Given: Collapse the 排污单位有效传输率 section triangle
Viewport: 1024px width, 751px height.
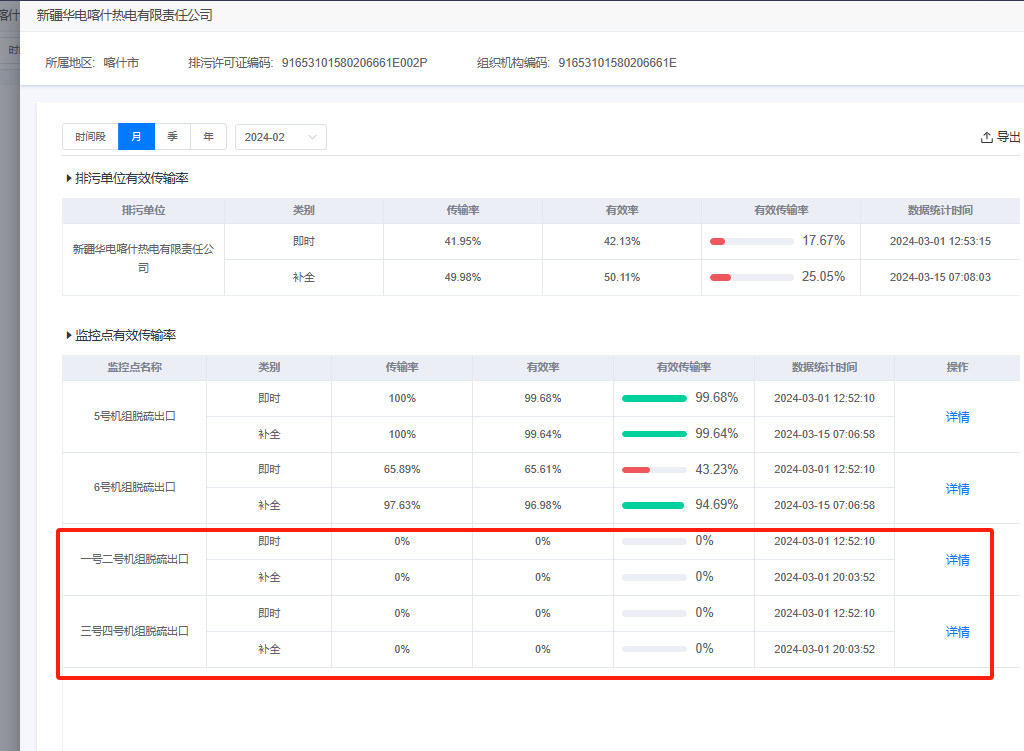Looking at the screenshot, I should (69, 178).
